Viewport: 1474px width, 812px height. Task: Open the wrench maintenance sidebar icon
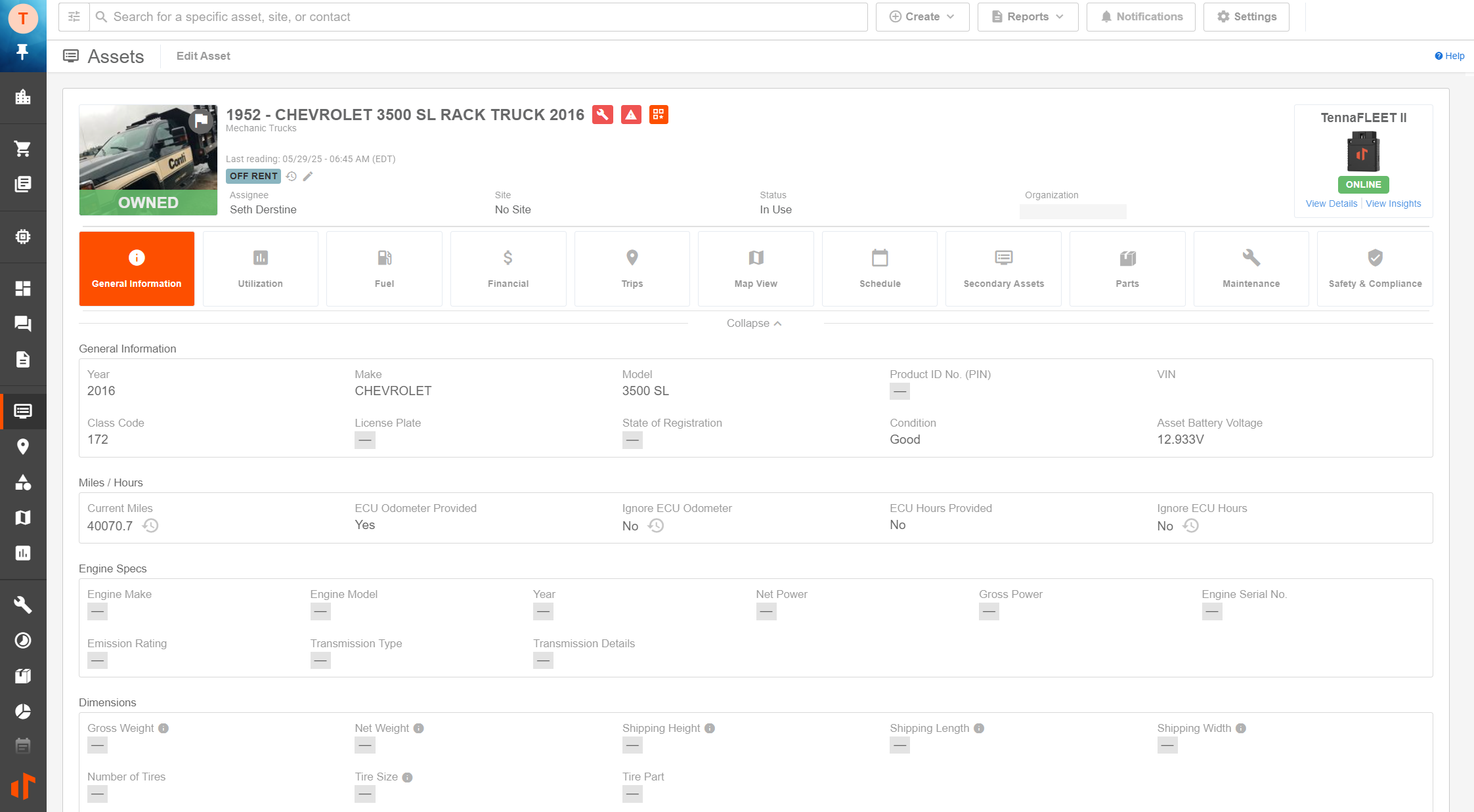(23, 605)
